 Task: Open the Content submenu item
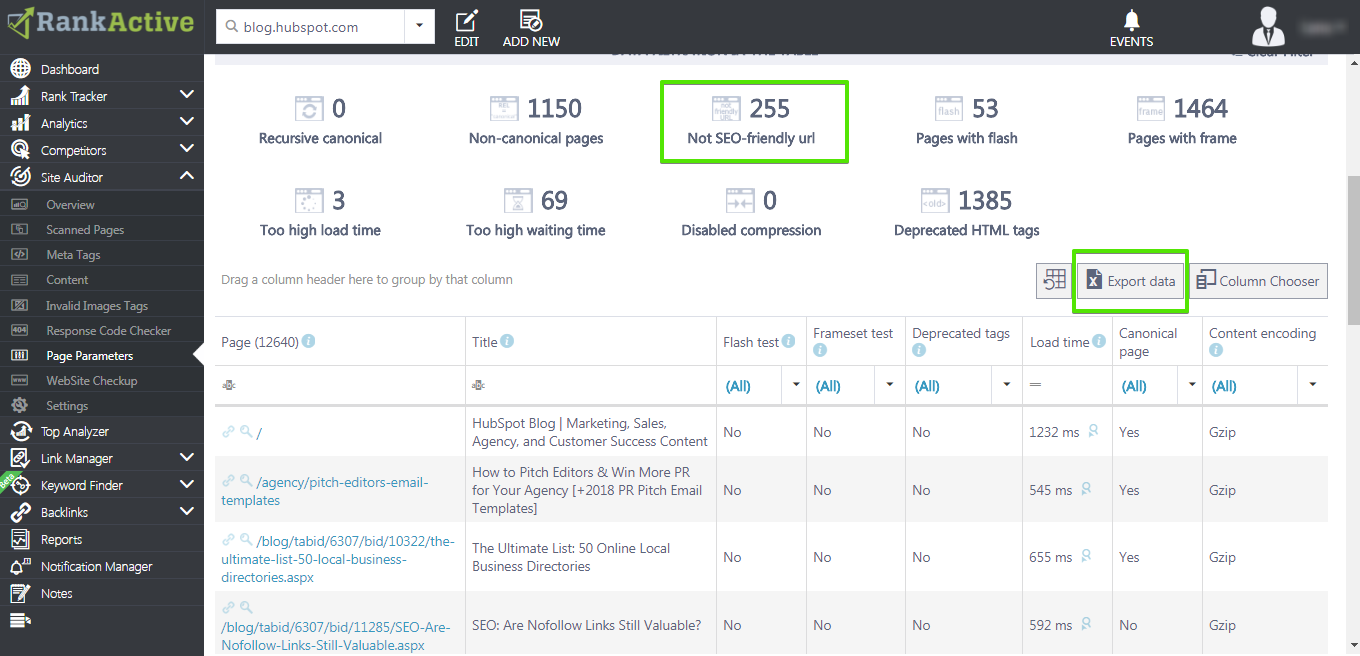67,279
